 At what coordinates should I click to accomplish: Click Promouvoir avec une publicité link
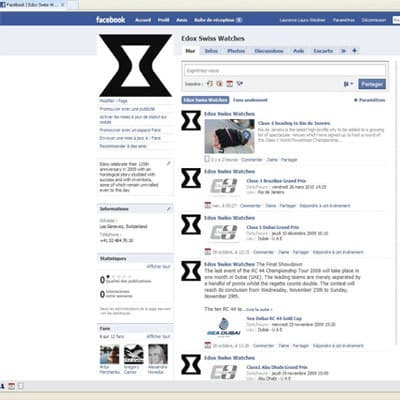(x=127, y=109)
